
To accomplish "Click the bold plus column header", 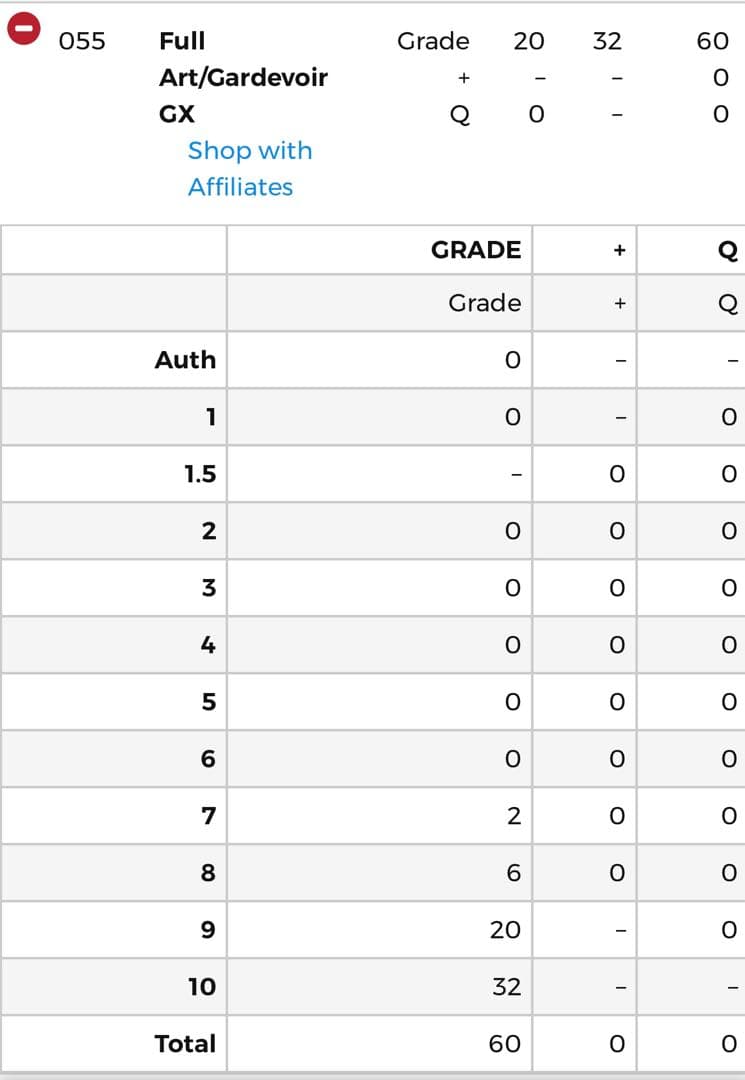I will pyautogui.click(x=619, y=250).
